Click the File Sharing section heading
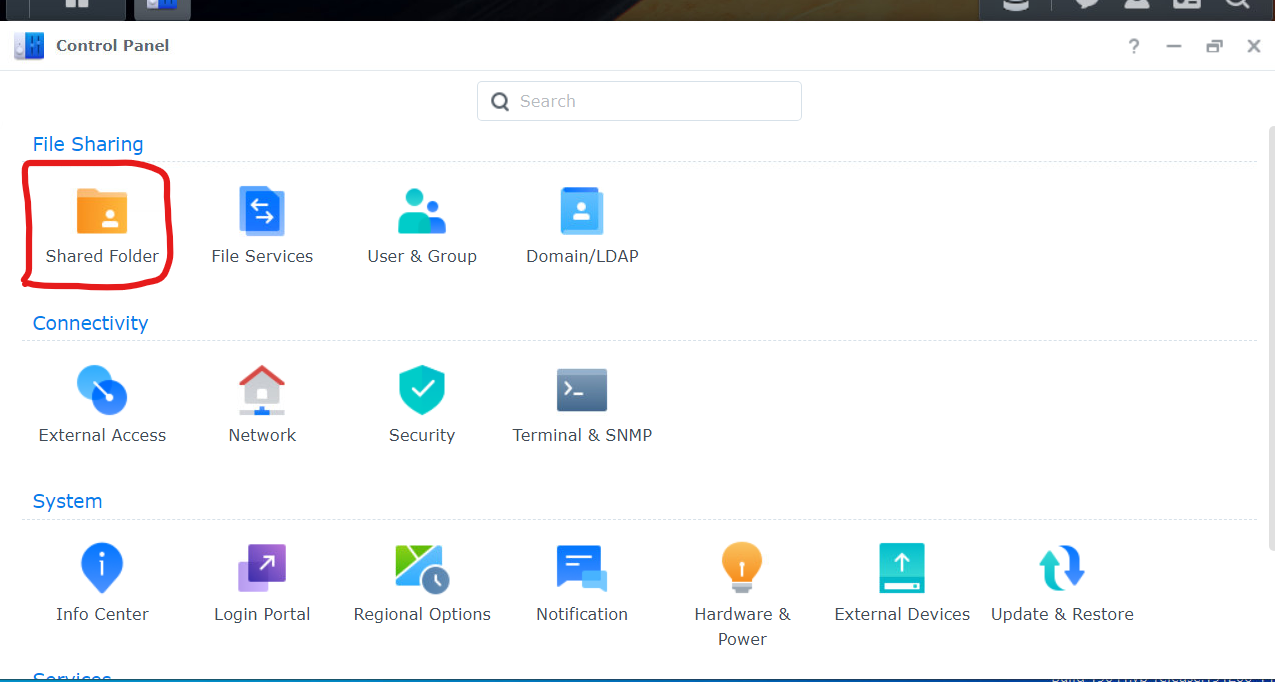The image size is (1275, 682). (88, 144)
